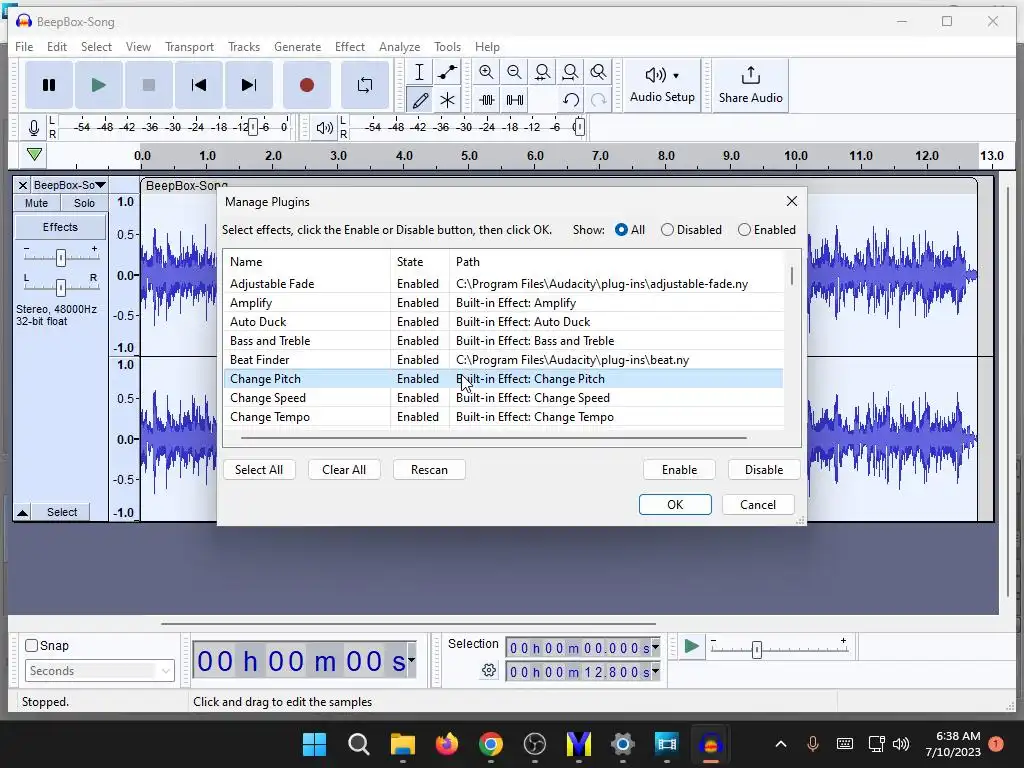Image resolution: width=1024 pixels, height=768 pixels.
Task: Click Fit Selection to Width icon
Action: click(x=542, y=72)
